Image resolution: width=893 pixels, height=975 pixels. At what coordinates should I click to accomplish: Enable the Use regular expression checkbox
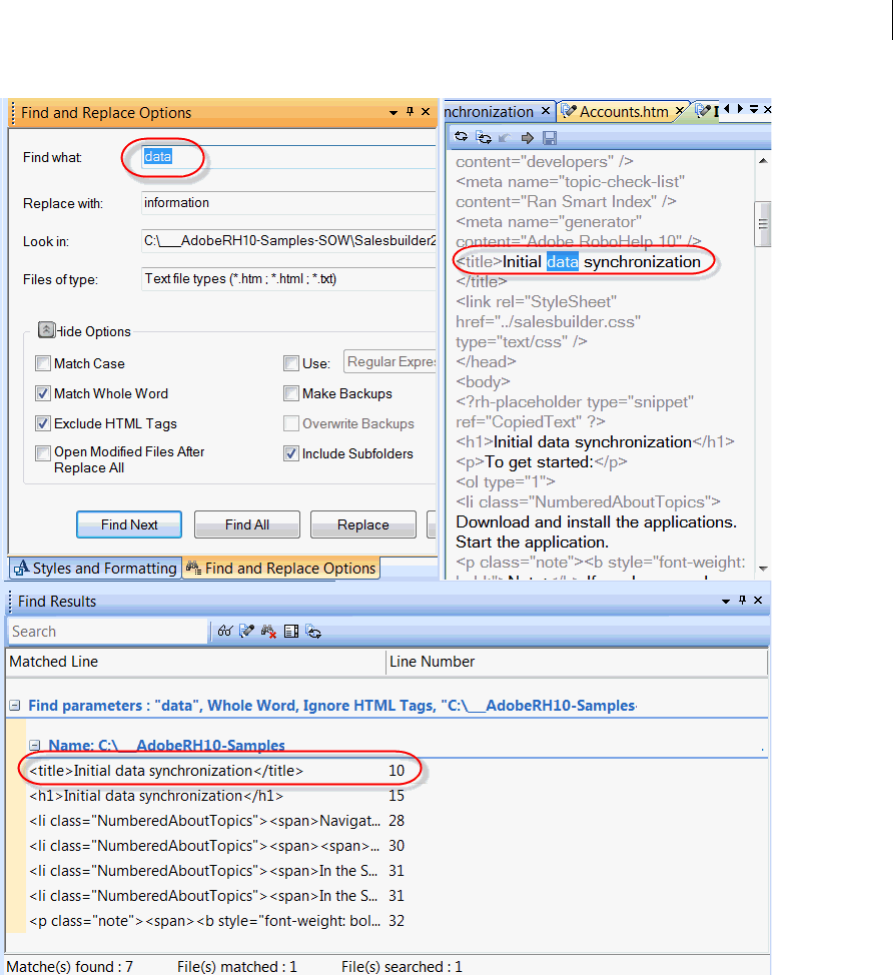pos(291,363)
